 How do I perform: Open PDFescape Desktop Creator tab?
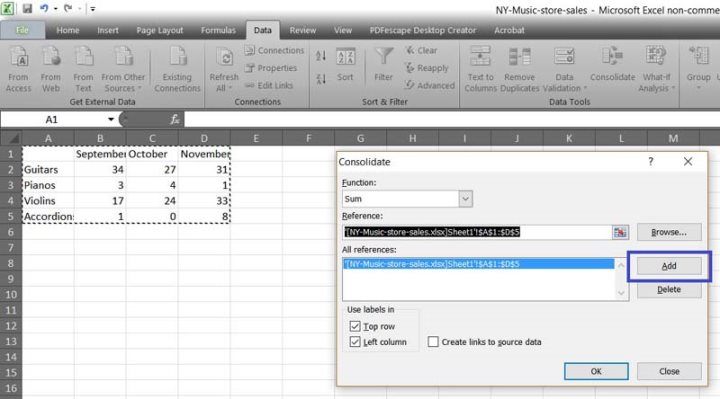(x=422, y=30)
